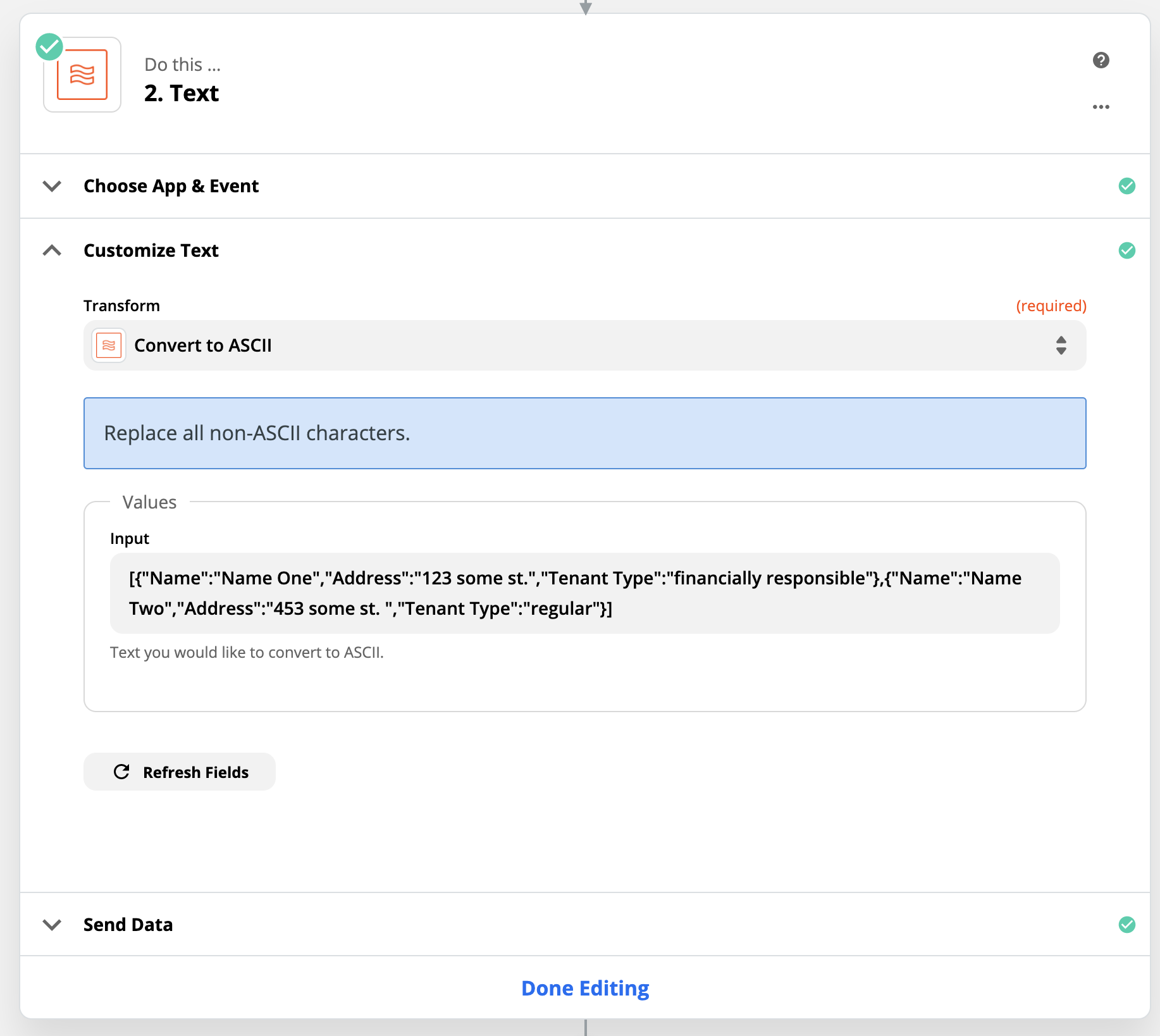The height and width of the screenshot is (1036, 1160).
Task: Click the Replace all non-ASCII characters notice
Action: tap(584, 433)
